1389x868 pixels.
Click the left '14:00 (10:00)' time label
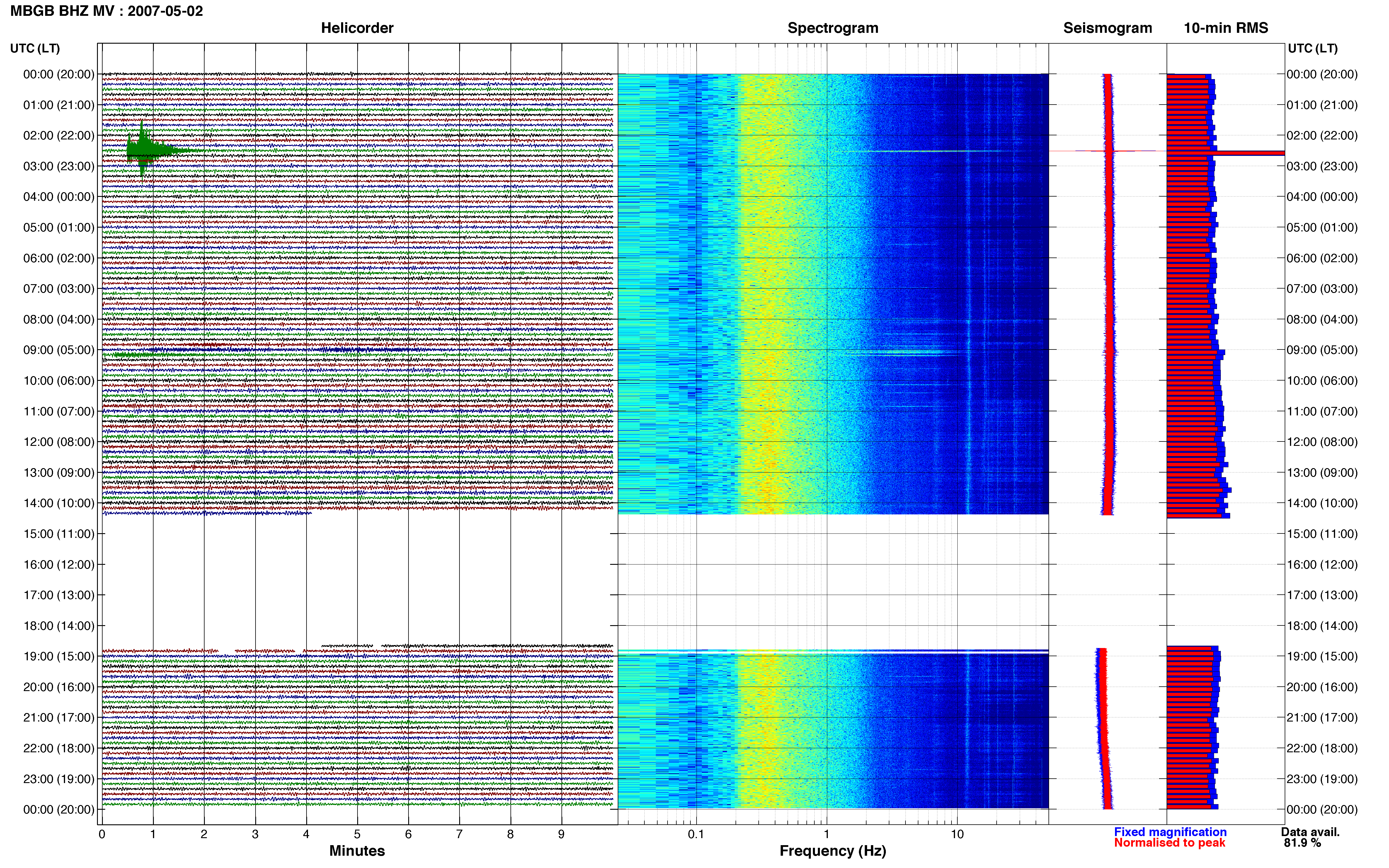[59, 503]
